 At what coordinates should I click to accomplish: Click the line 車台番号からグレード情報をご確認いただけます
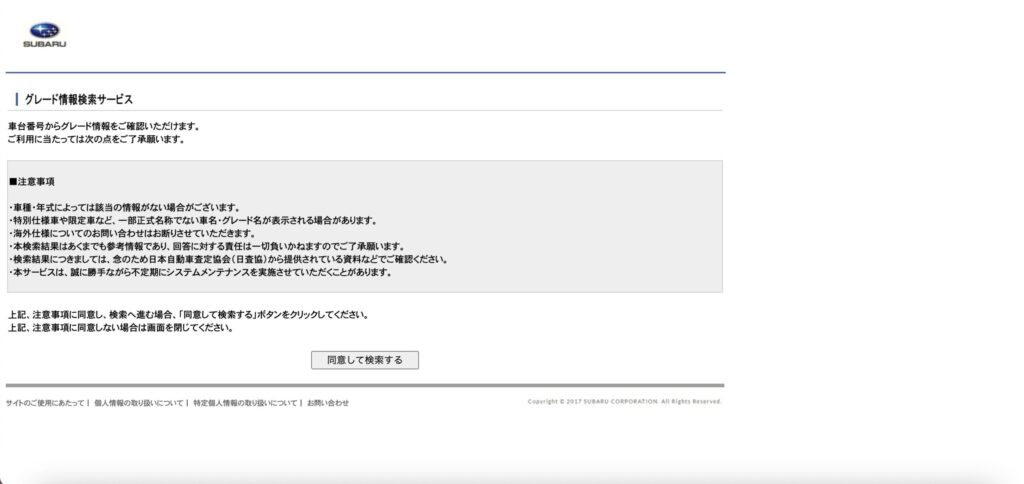click(x=104, y=126)
